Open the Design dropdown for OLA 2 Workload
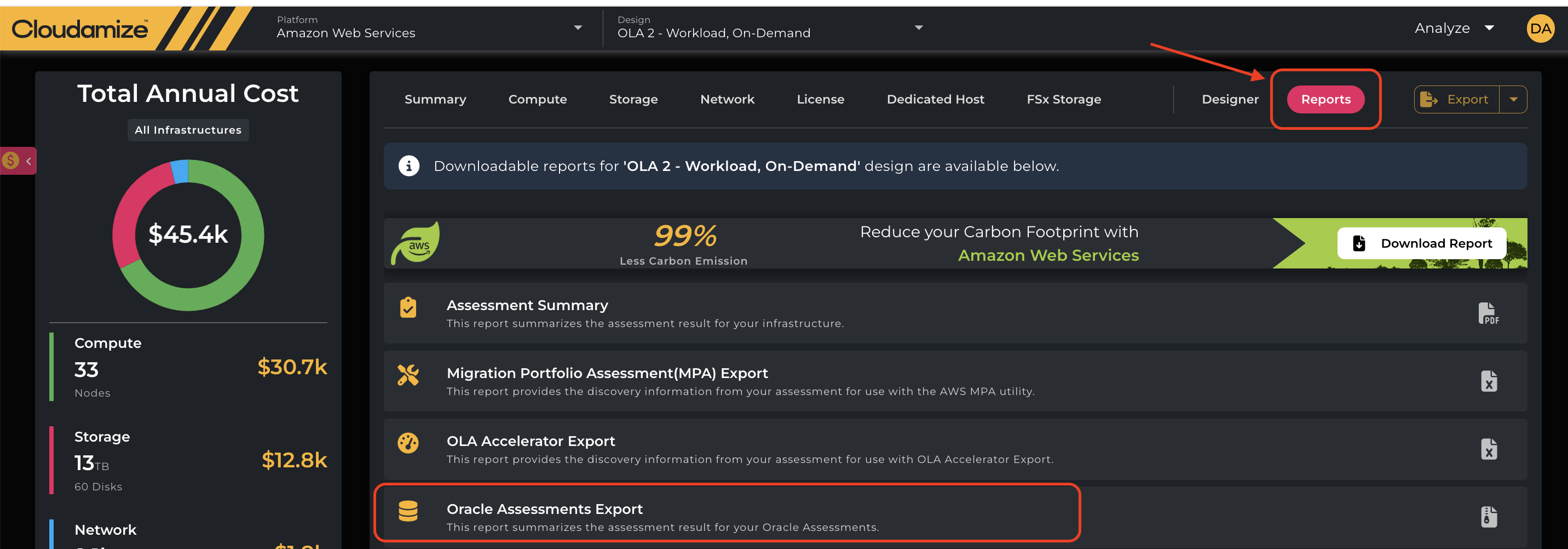 click(x=919, y=27)
